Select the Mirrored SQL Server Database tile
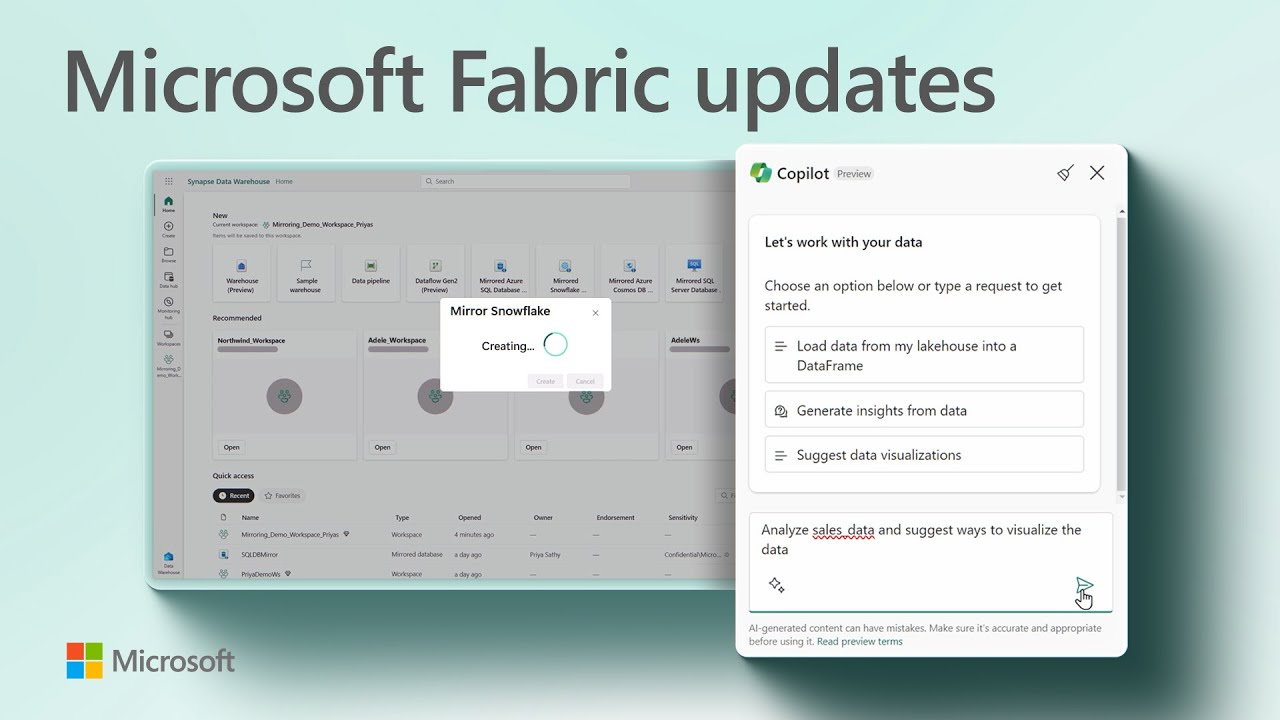This screenshot has width=1280, height=720. coord(694,273)
